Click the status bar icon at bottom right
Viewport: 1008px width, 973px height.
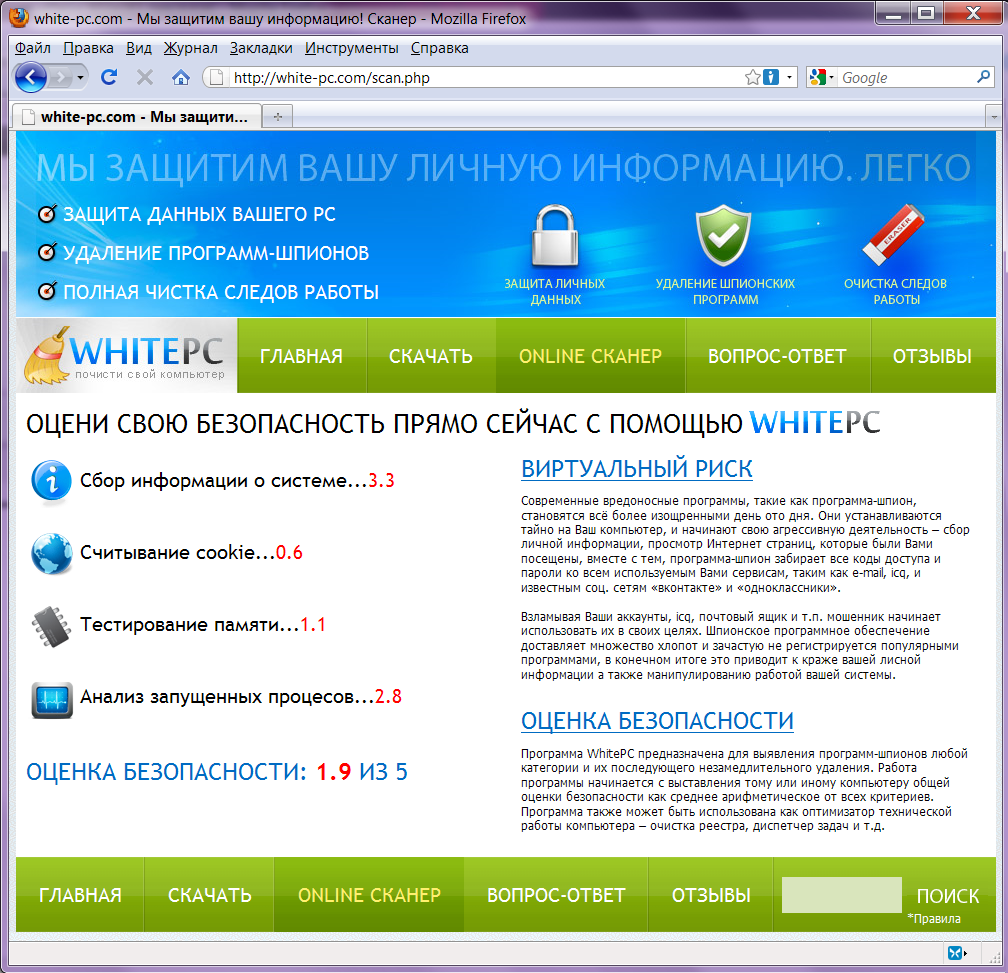(x=957, y=952)
